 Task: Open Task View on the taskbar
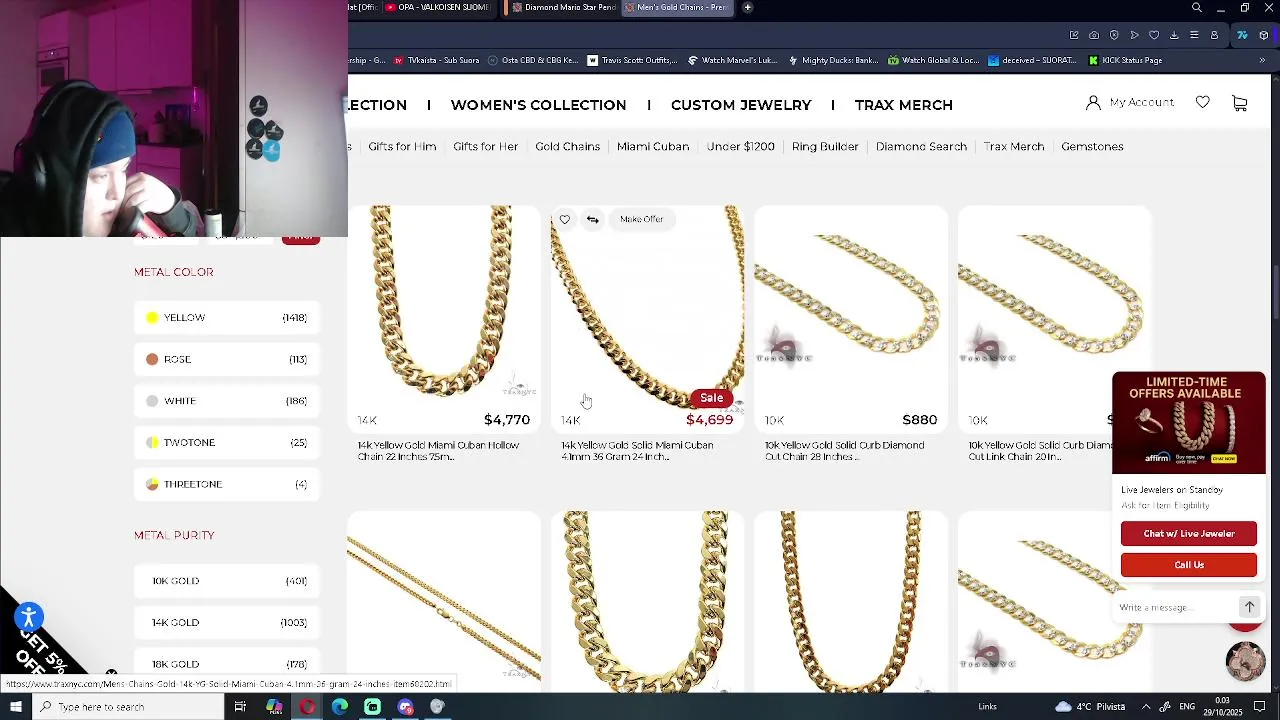tap(240, 707)
